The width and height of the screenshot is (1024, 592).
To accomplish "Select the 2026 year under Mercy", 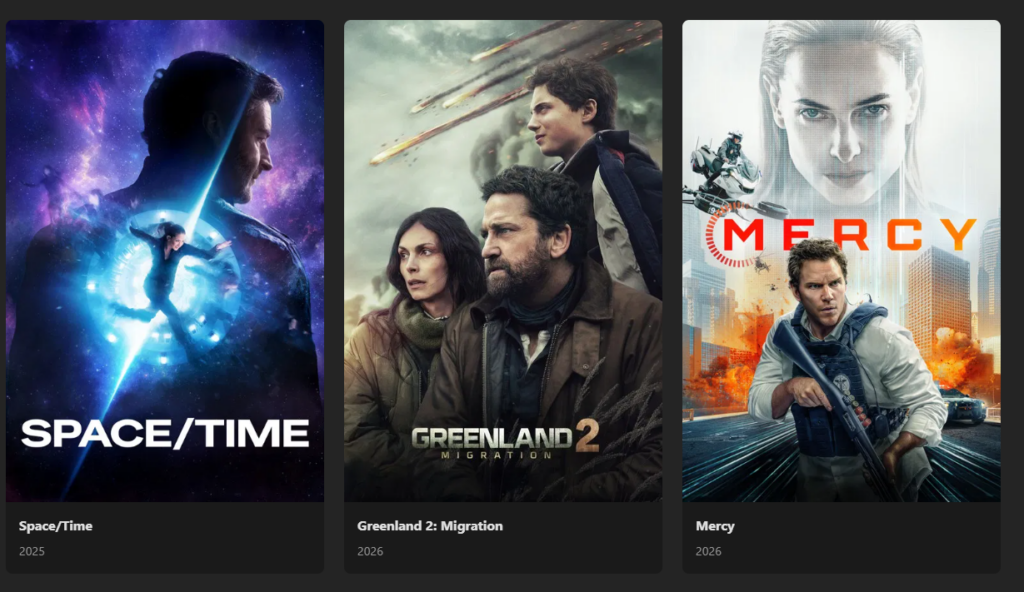I will coord(708,551).
